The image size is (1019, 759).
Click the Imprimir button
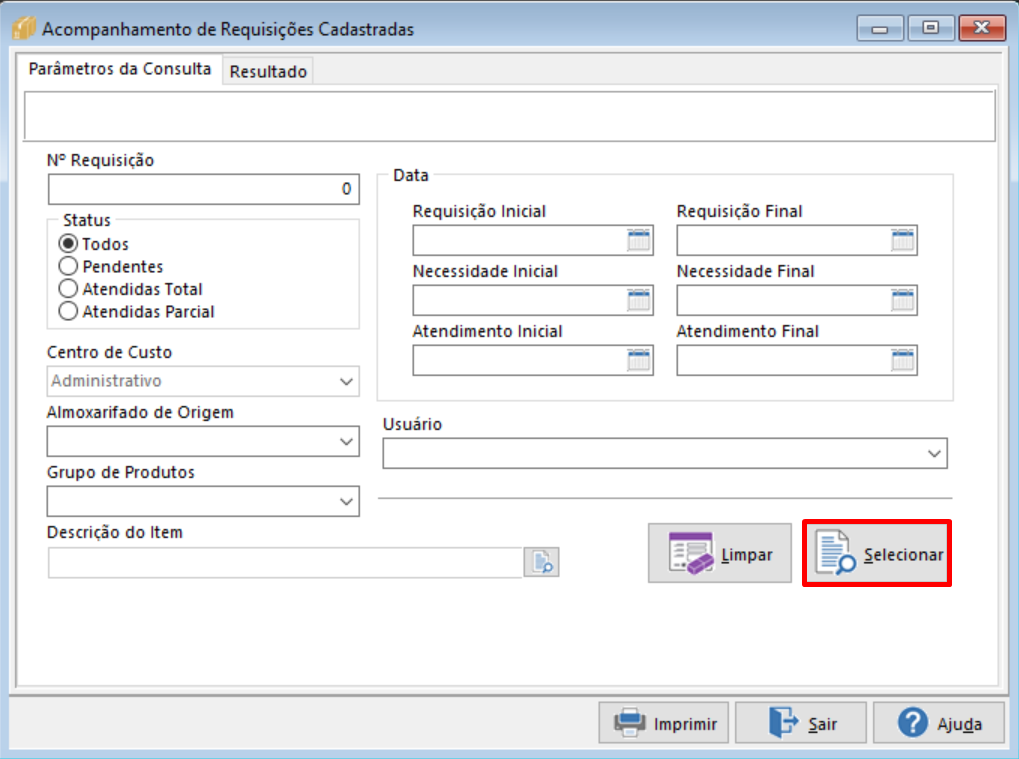point(664,722)
